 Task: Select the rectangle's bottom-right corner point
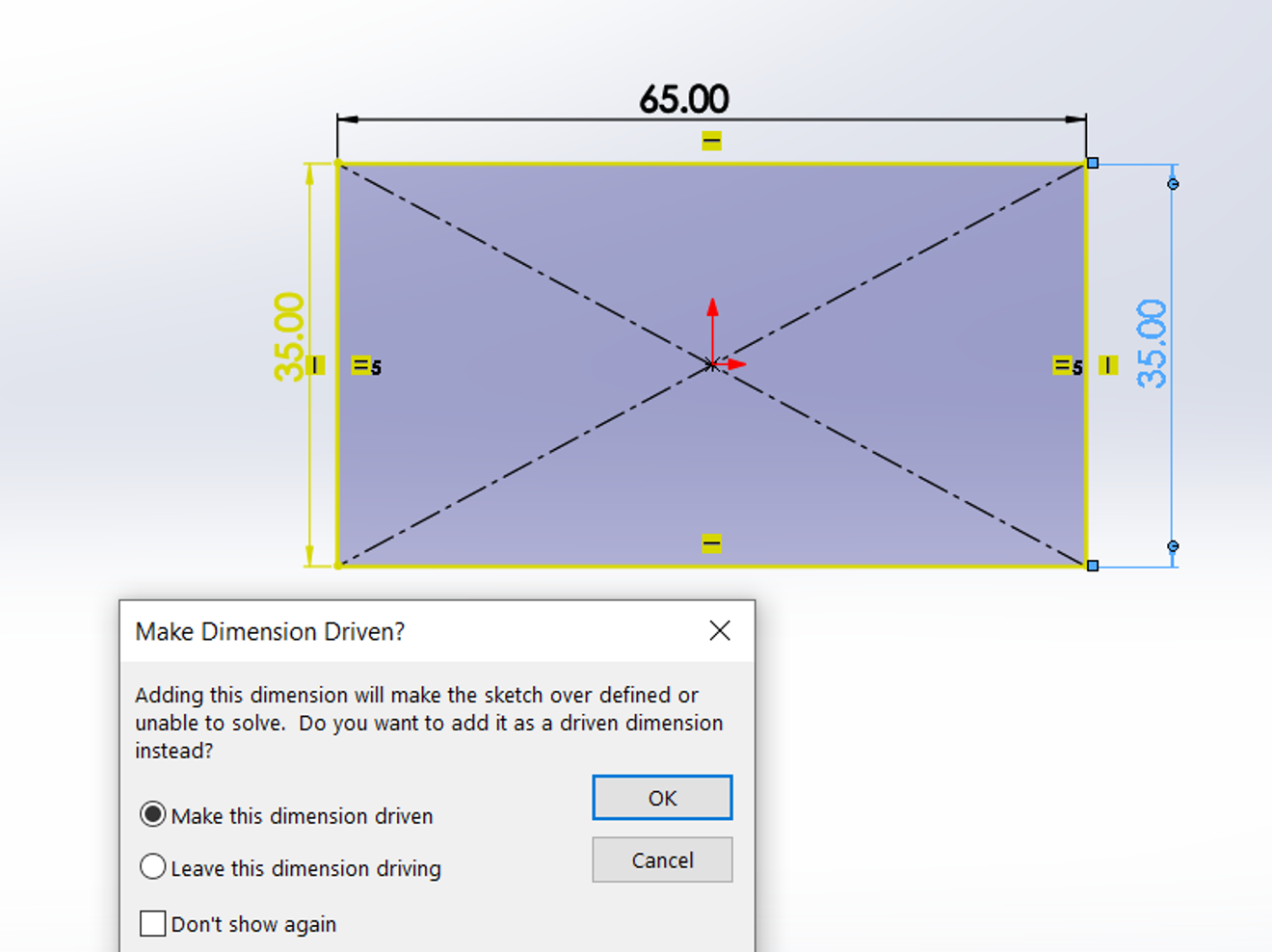pos(1093,566)
